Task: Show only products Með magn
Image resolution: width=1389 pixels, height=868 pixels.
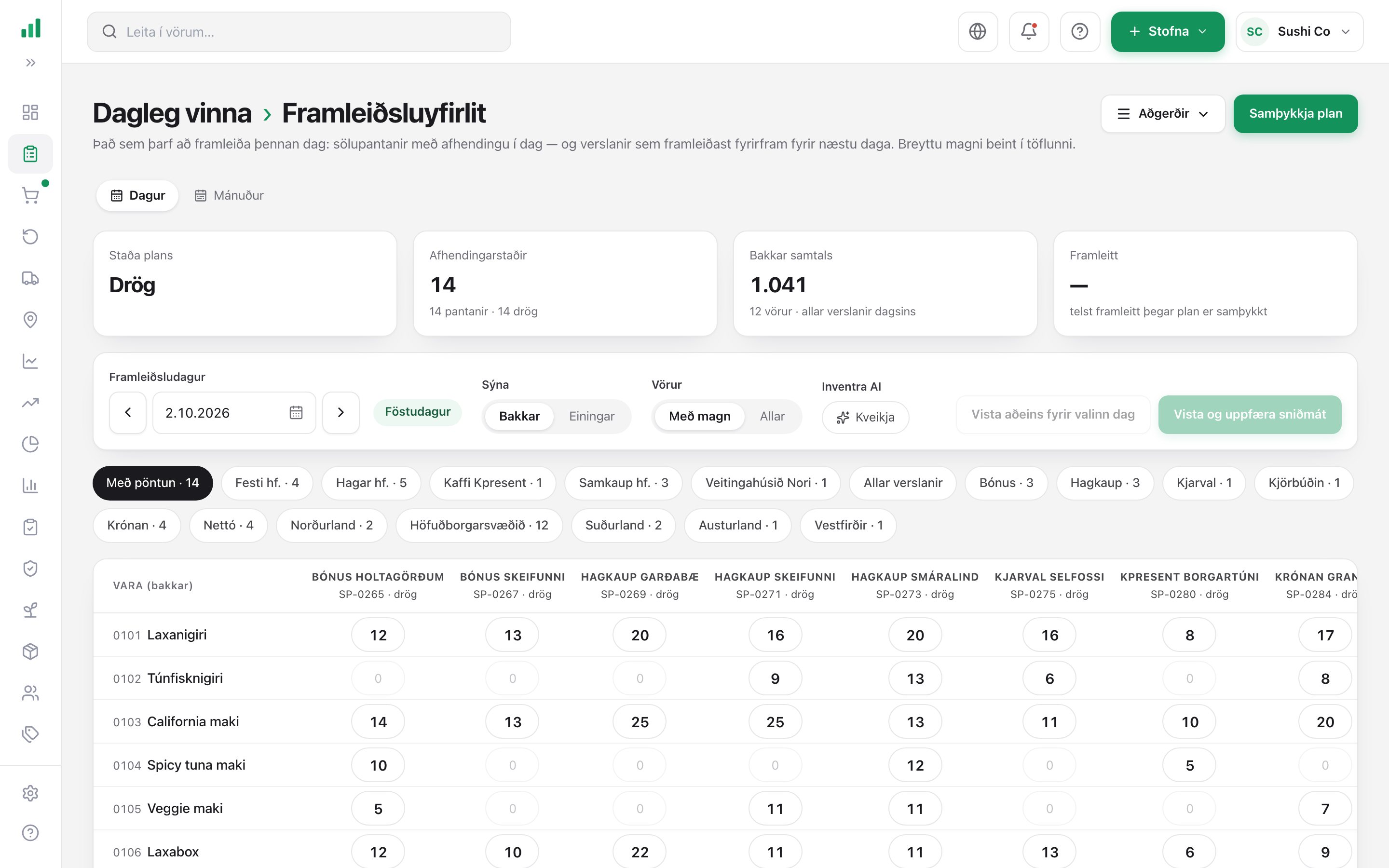Action: point(699,416)
